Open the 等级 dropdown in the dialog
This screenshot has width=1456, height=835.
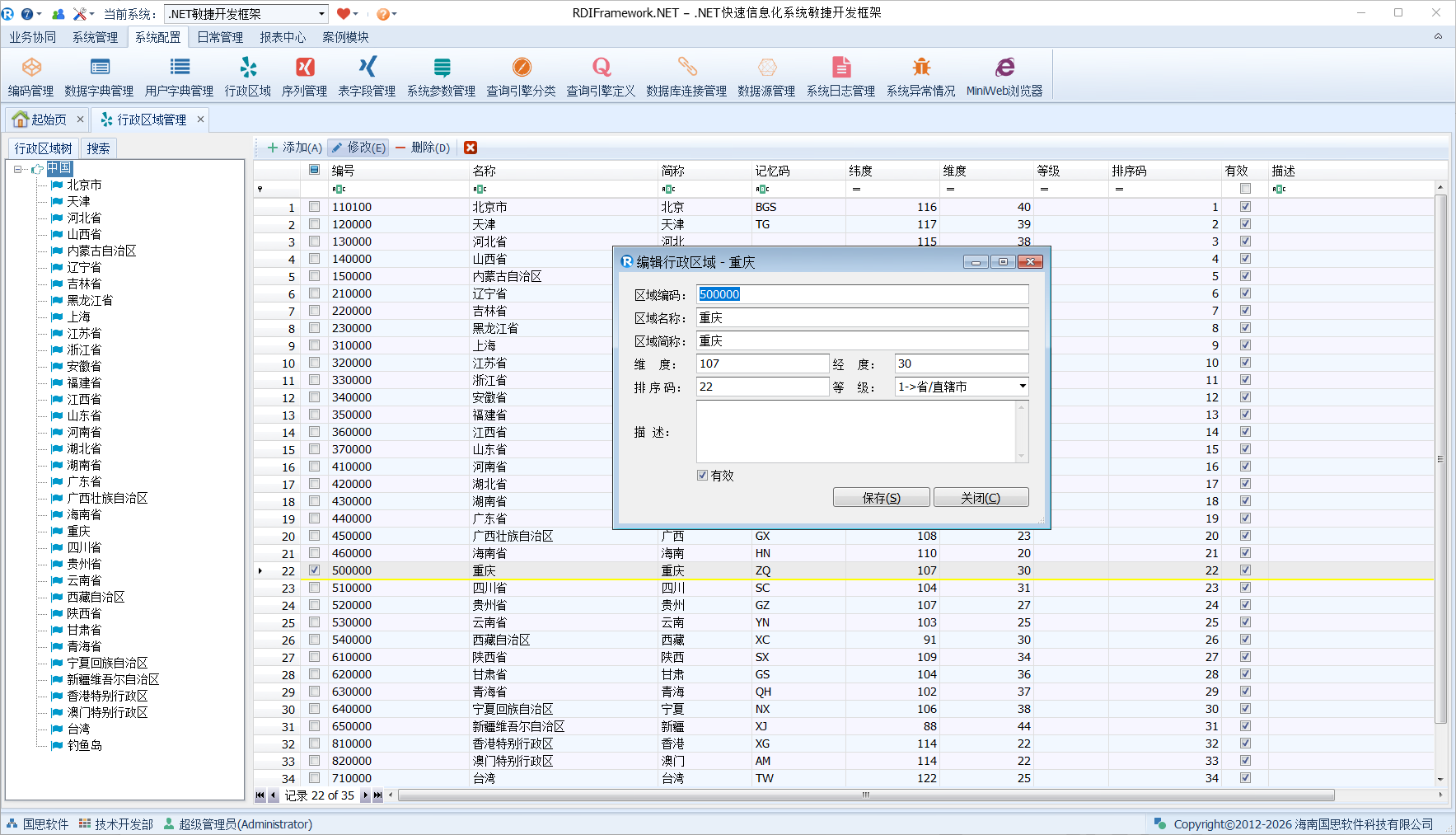coord(1022,387)
